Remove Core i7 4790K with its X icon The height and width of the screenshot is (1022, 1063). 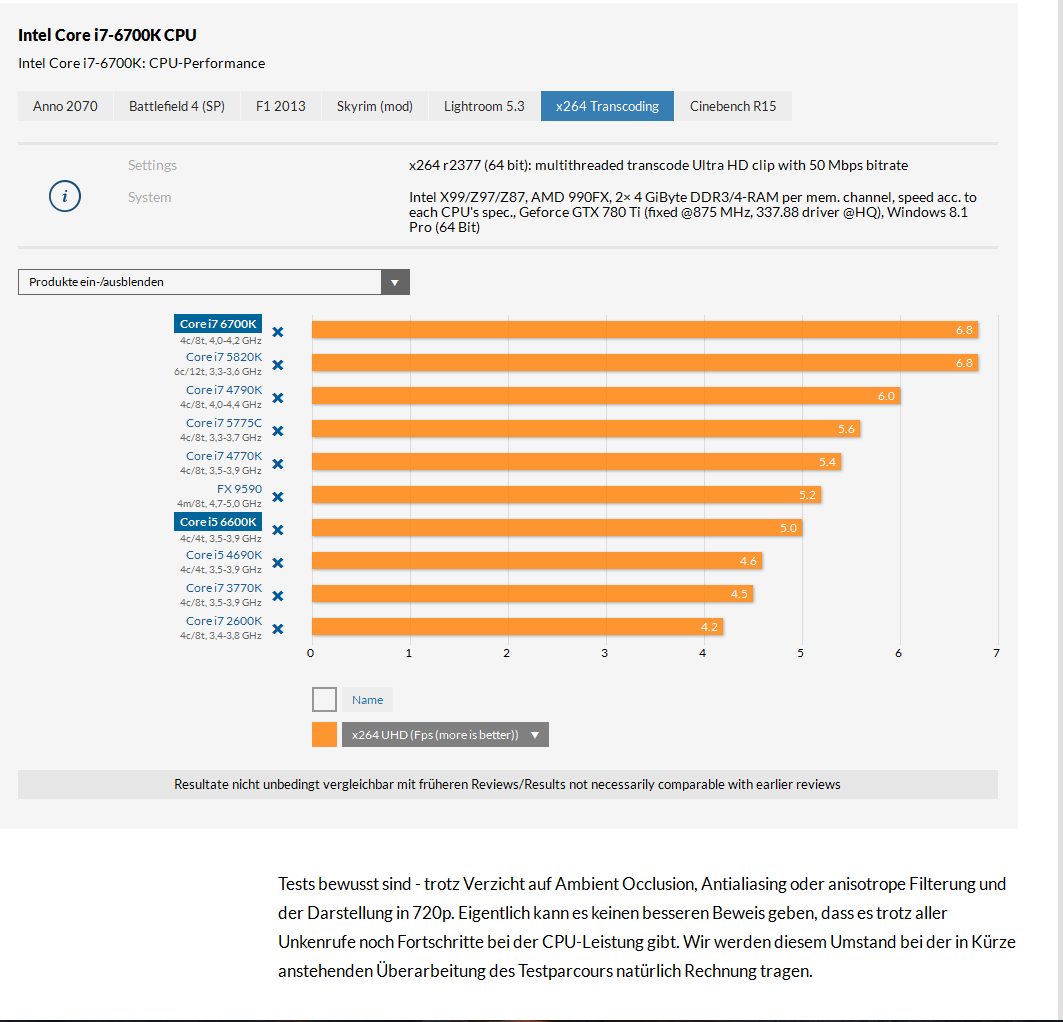[278, 398]
